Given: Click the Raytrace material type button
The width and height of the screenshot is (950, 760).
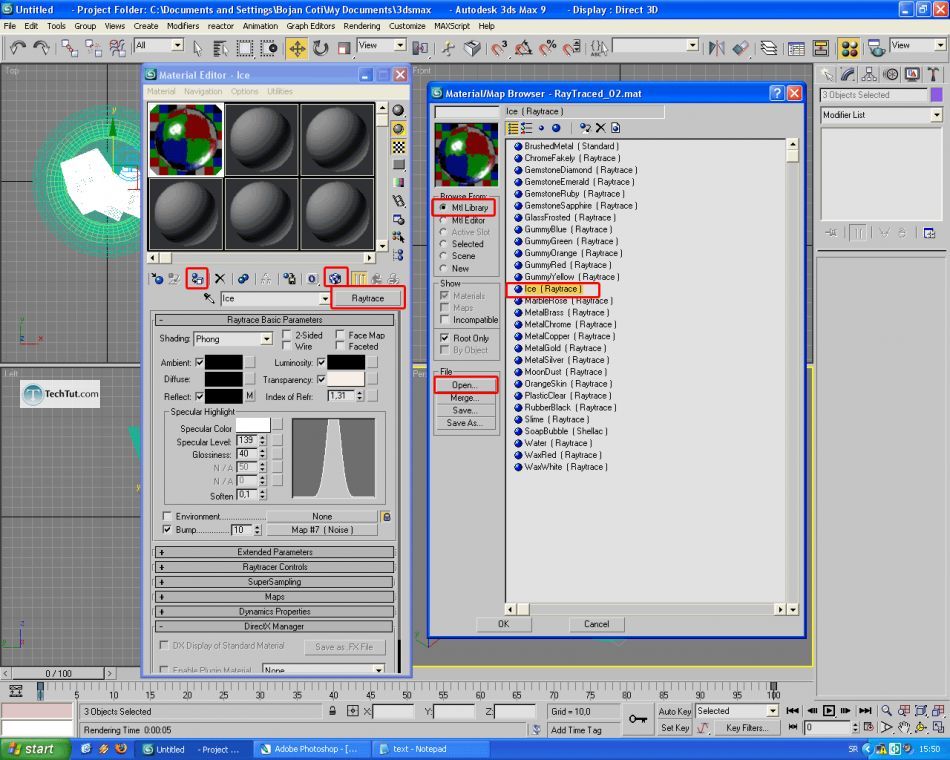Looking at the screenshot, I should (x=368, y=298).
